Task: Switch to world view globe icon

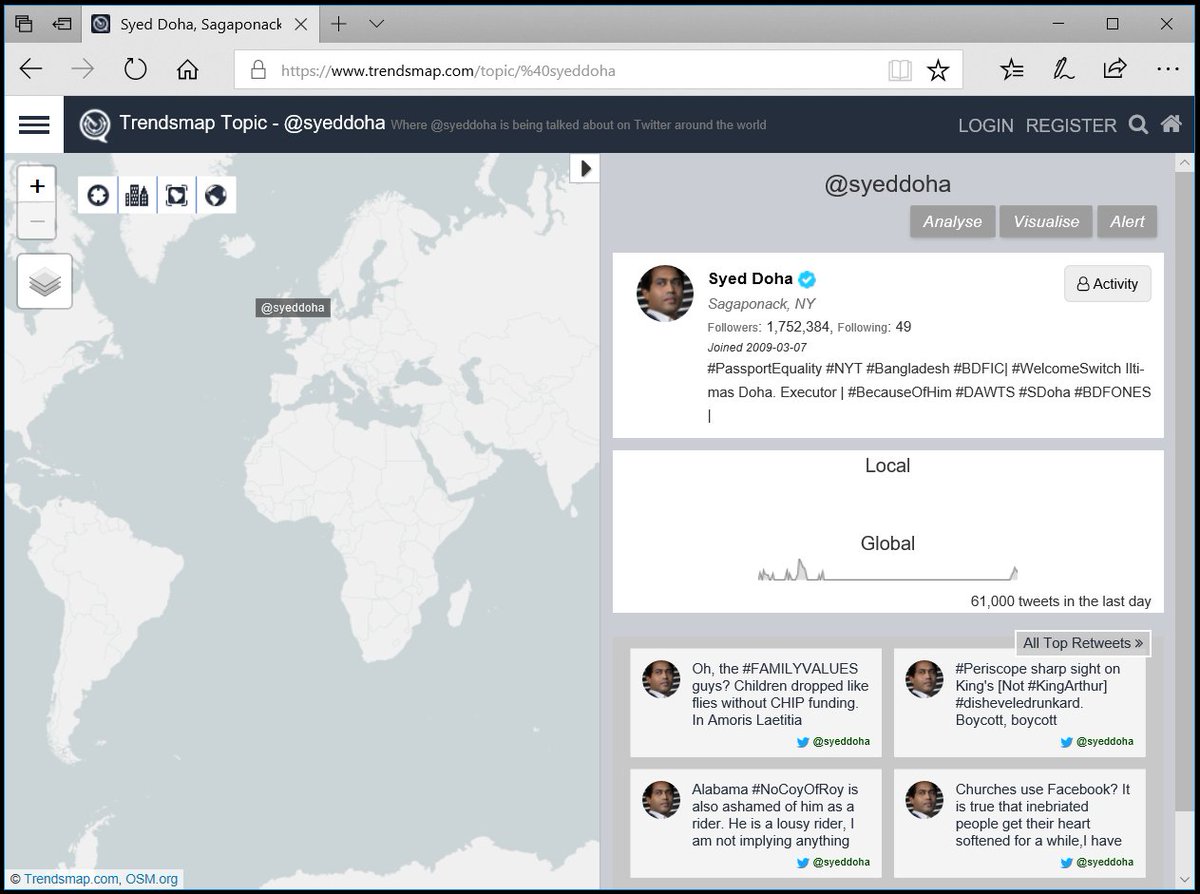Action: click(x=216, y=195)
